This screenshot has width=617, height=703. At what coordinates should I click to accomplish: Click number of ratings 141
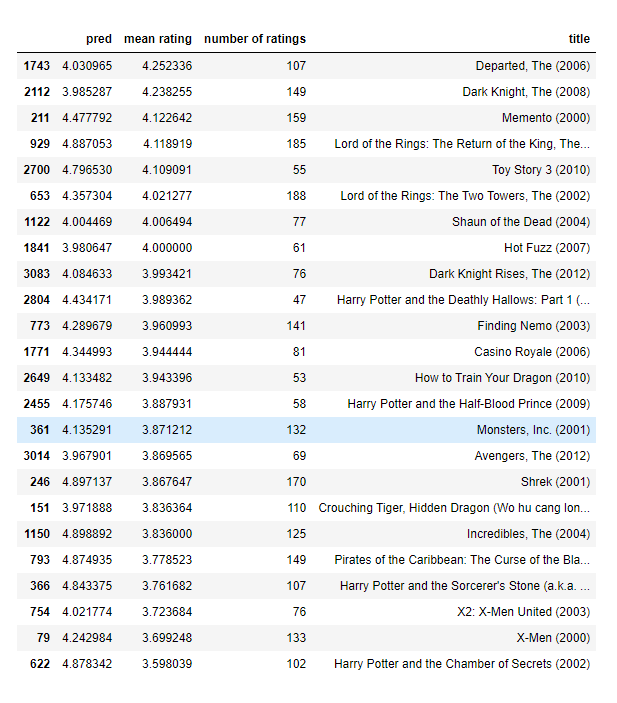pos(296,326)
